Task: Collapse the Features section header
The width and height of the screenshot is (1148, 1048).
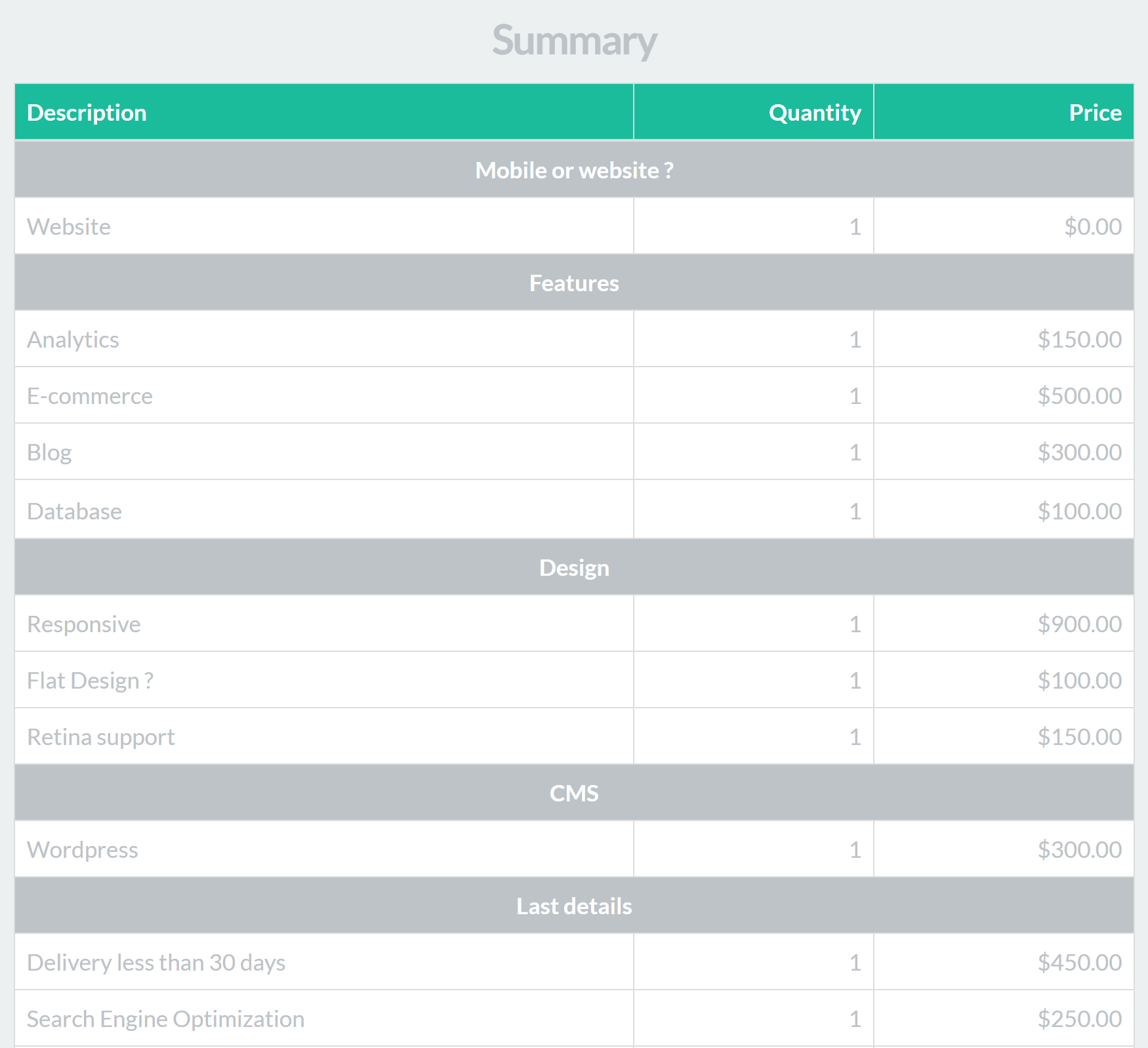Action: (573, 283)
